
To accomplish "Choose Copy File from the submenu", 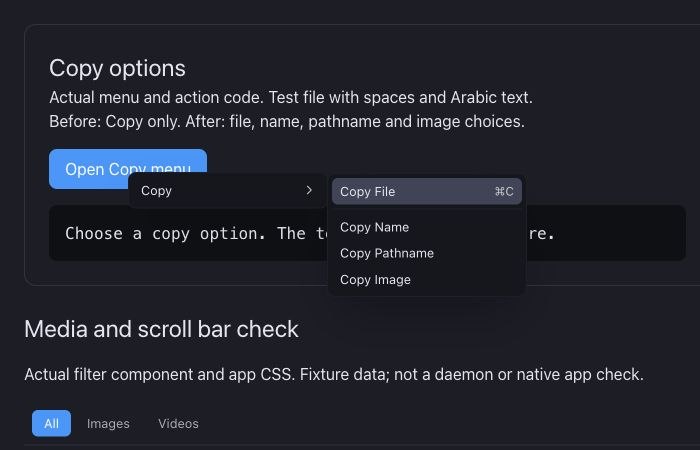I will (x=426, y=192).
